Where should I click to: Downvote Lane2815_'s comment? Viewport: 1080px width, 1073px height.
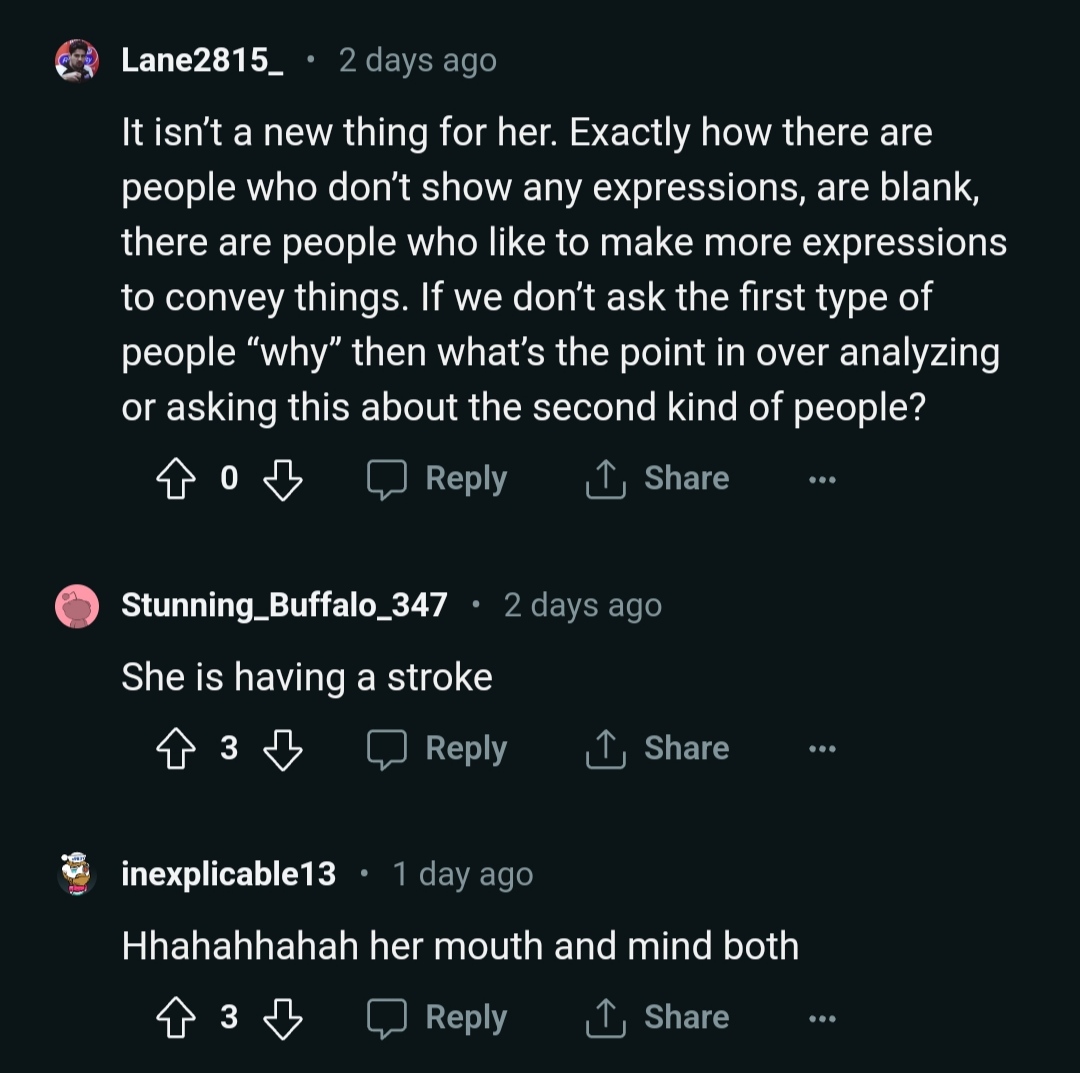pyautogui.click(x=282, y=479)
